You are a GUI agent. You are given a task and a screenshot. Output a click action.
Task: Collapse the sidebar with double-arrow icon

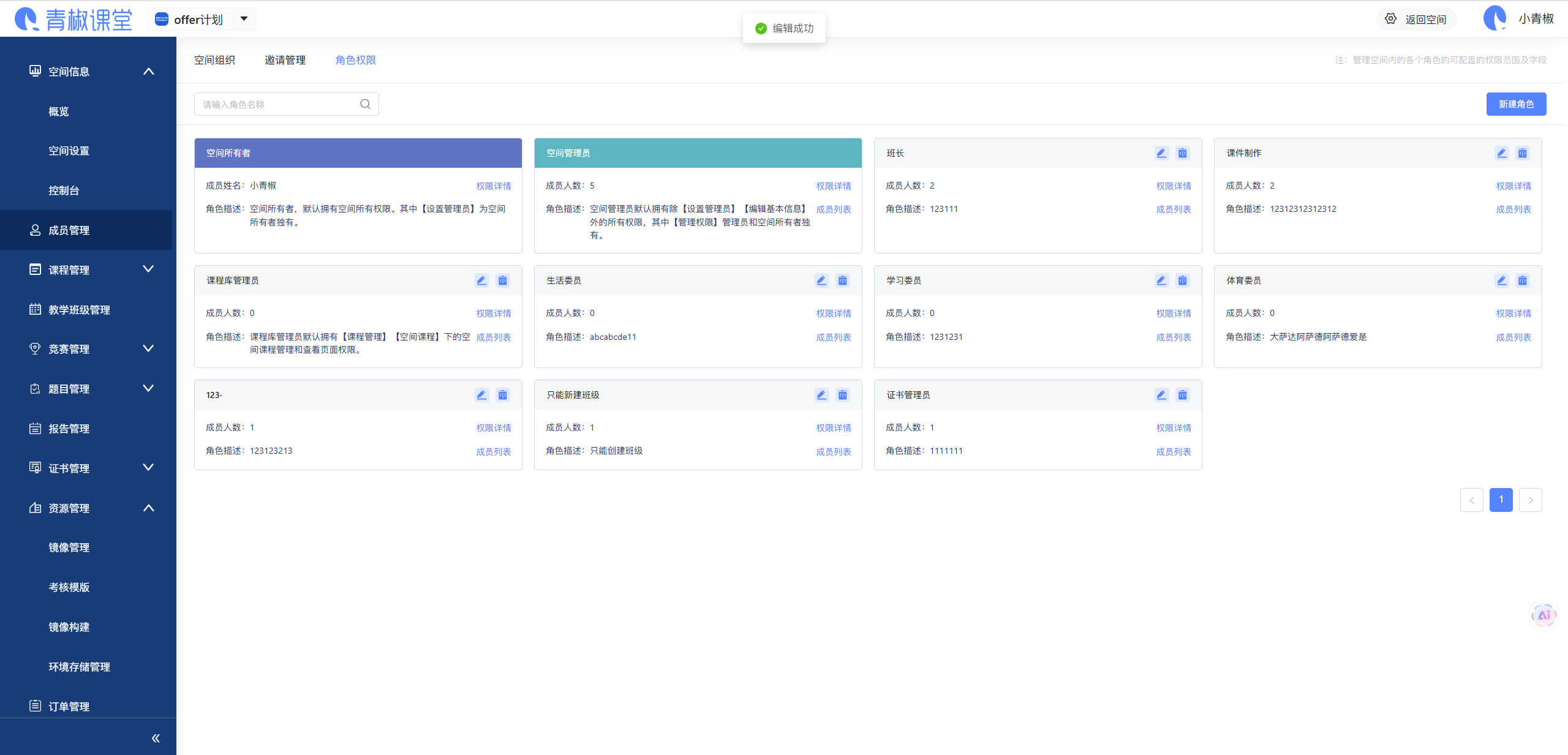156,738
